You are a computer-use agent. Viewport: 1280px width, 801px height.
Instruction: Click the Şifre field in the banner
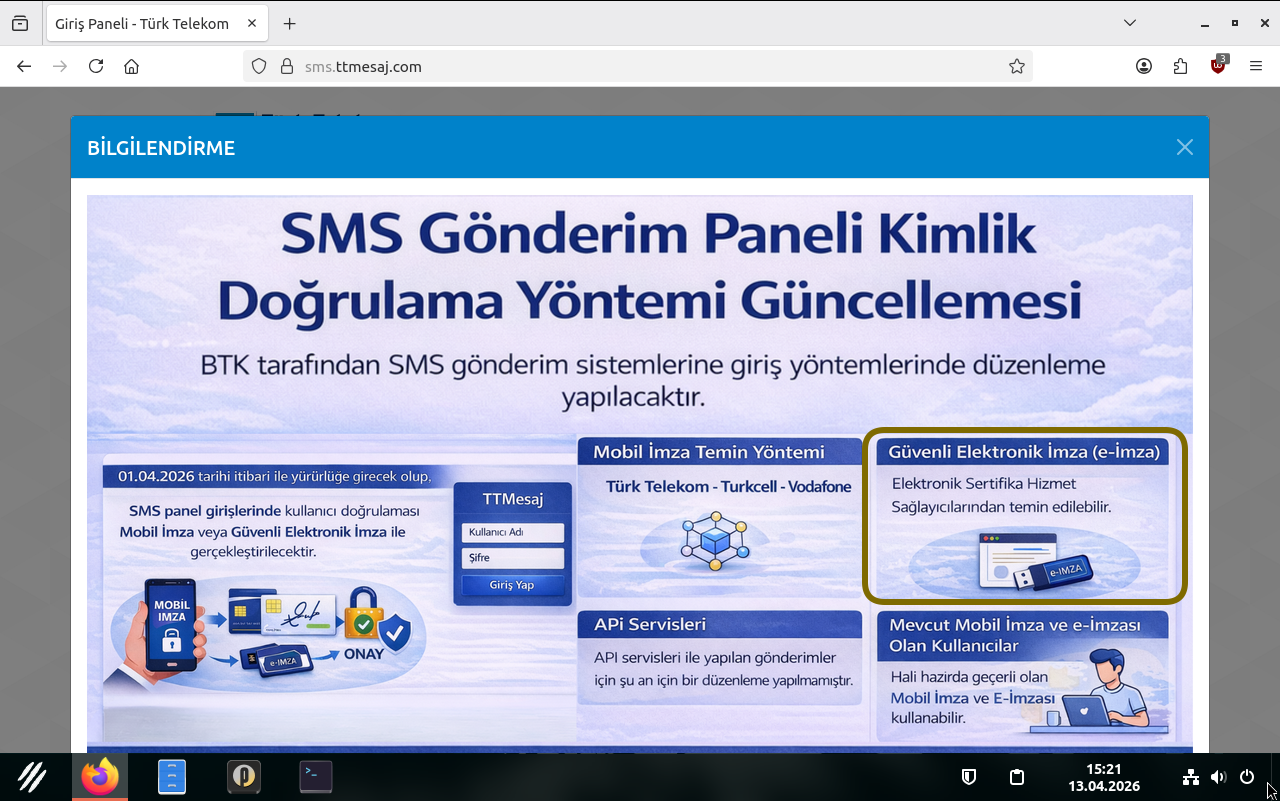click(x=513, y=558)
